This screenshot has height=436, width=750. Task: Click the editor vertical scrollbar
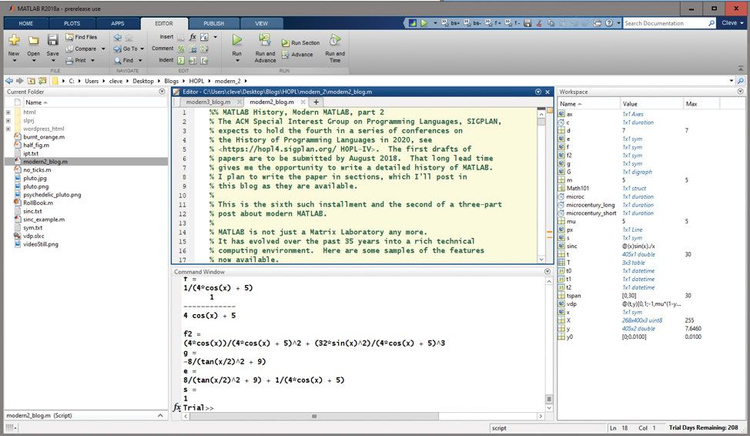[x=541, y=122]
